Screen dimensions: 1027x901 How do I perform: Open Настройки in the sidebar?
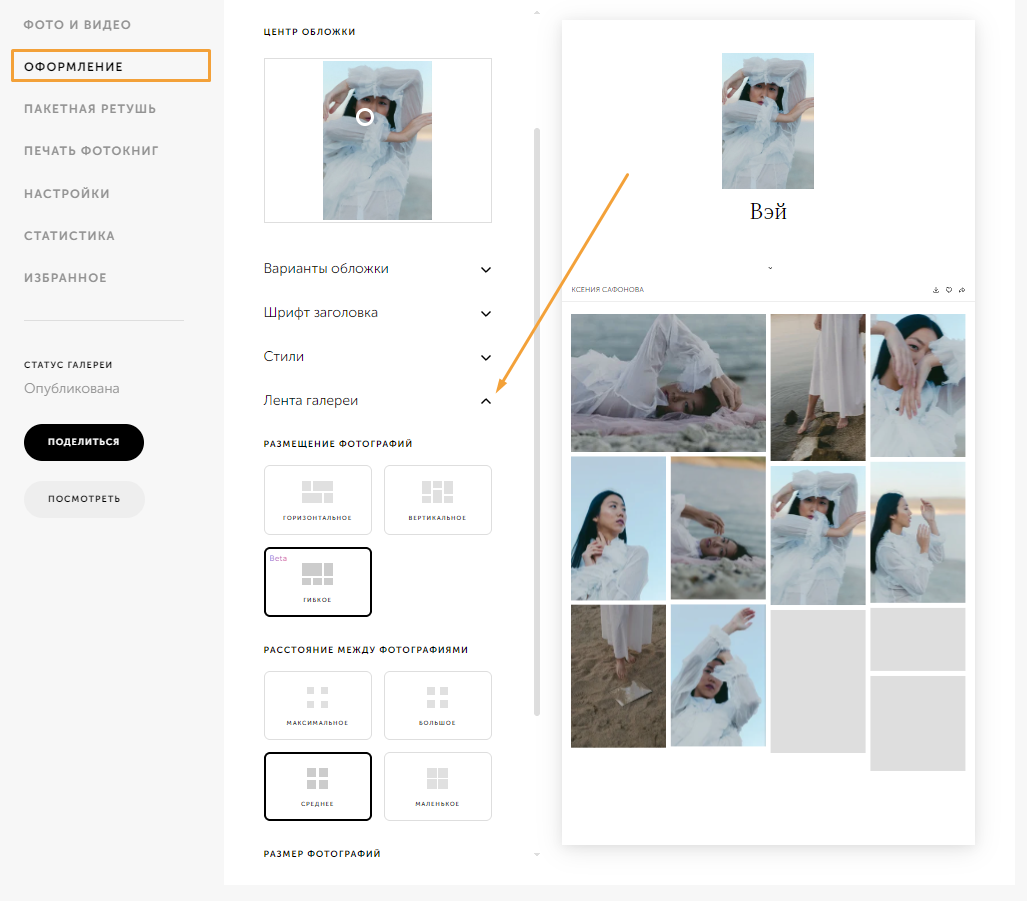pyautogui.click(x=67, y=194)
